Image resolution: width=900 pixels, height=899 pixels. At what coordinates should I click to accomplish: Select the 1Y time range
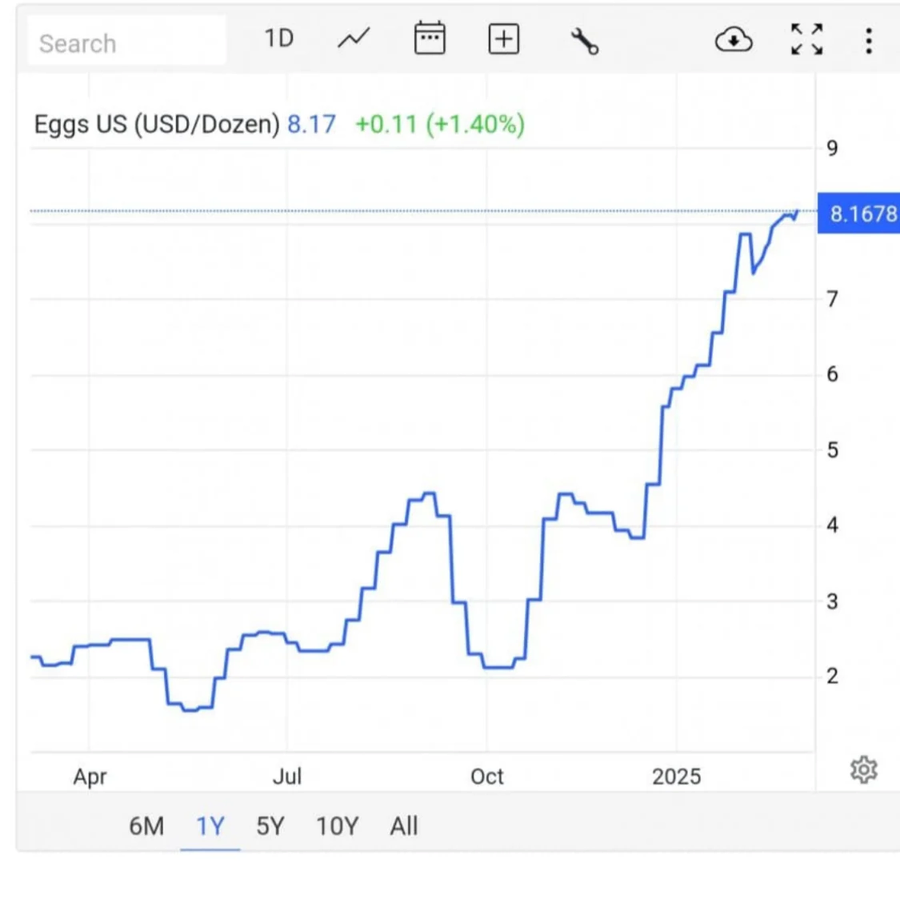(x=210, y=826)
